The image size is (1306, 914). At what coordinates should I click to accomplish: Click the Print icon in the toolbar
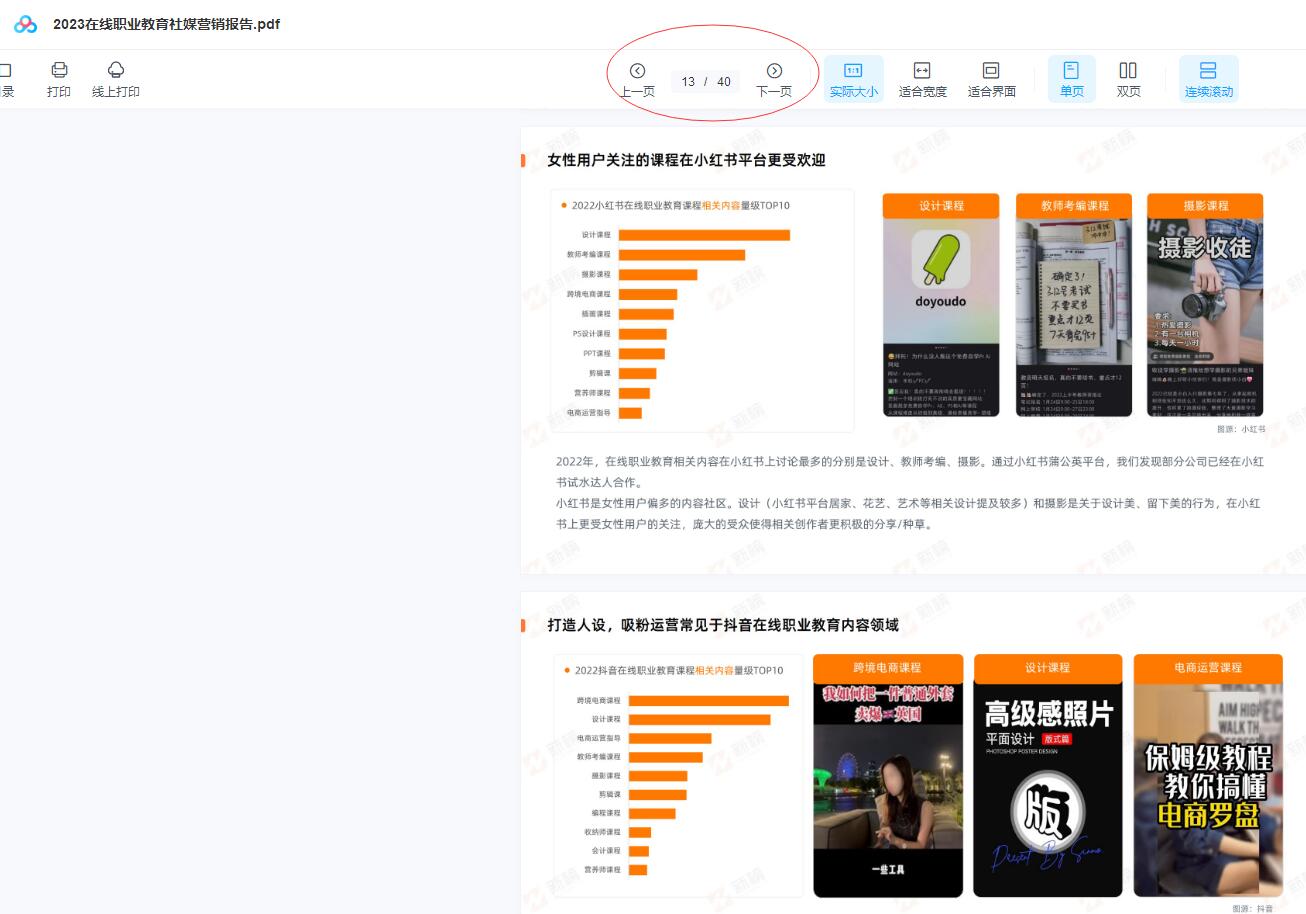coord(59,79)
